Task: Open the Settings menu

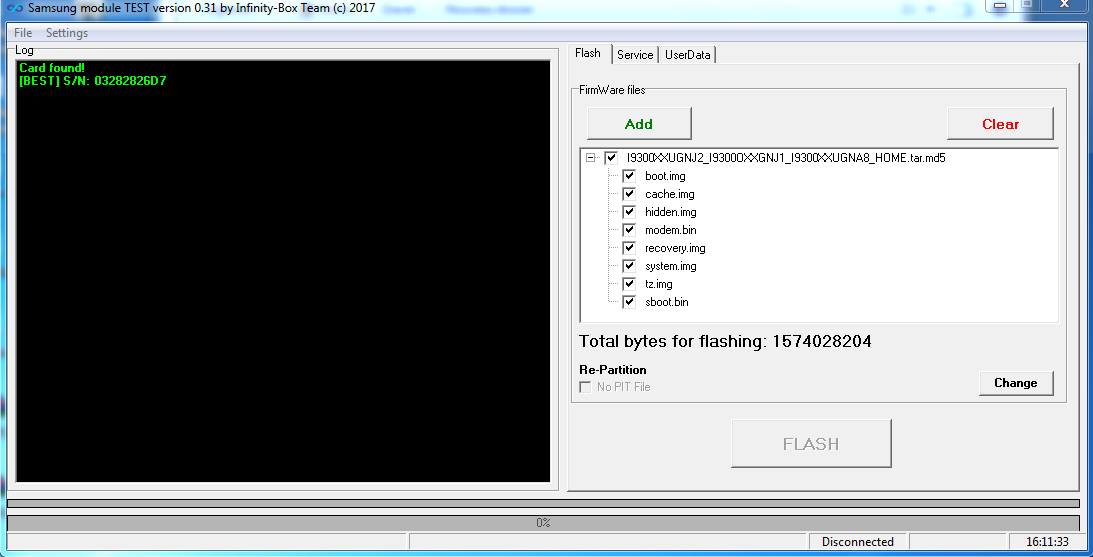Action: point(67,33)
